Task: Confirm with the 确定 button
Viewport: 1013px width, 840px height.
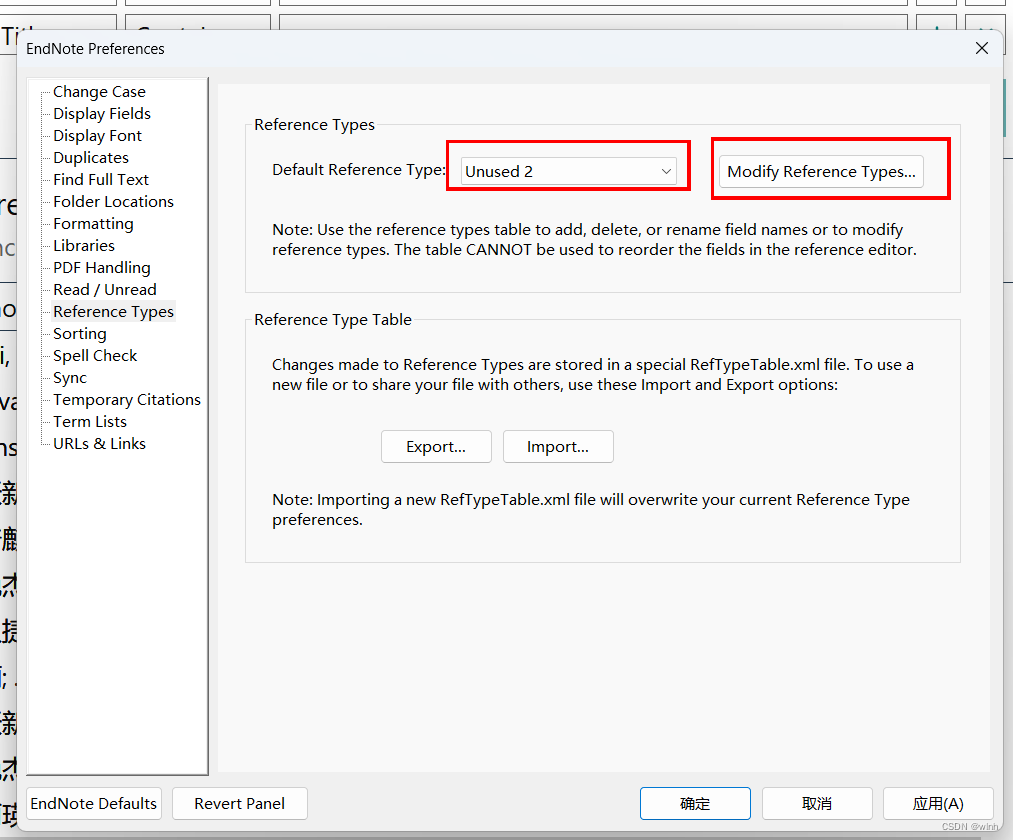Action: pyautogui.click(x=695, y=803)
